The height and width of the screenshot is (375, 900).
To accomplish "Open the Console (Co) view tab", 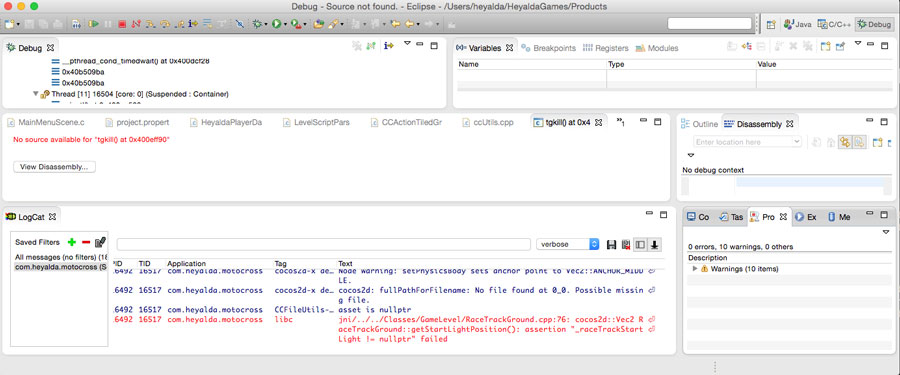I will (x=699, y=217).
